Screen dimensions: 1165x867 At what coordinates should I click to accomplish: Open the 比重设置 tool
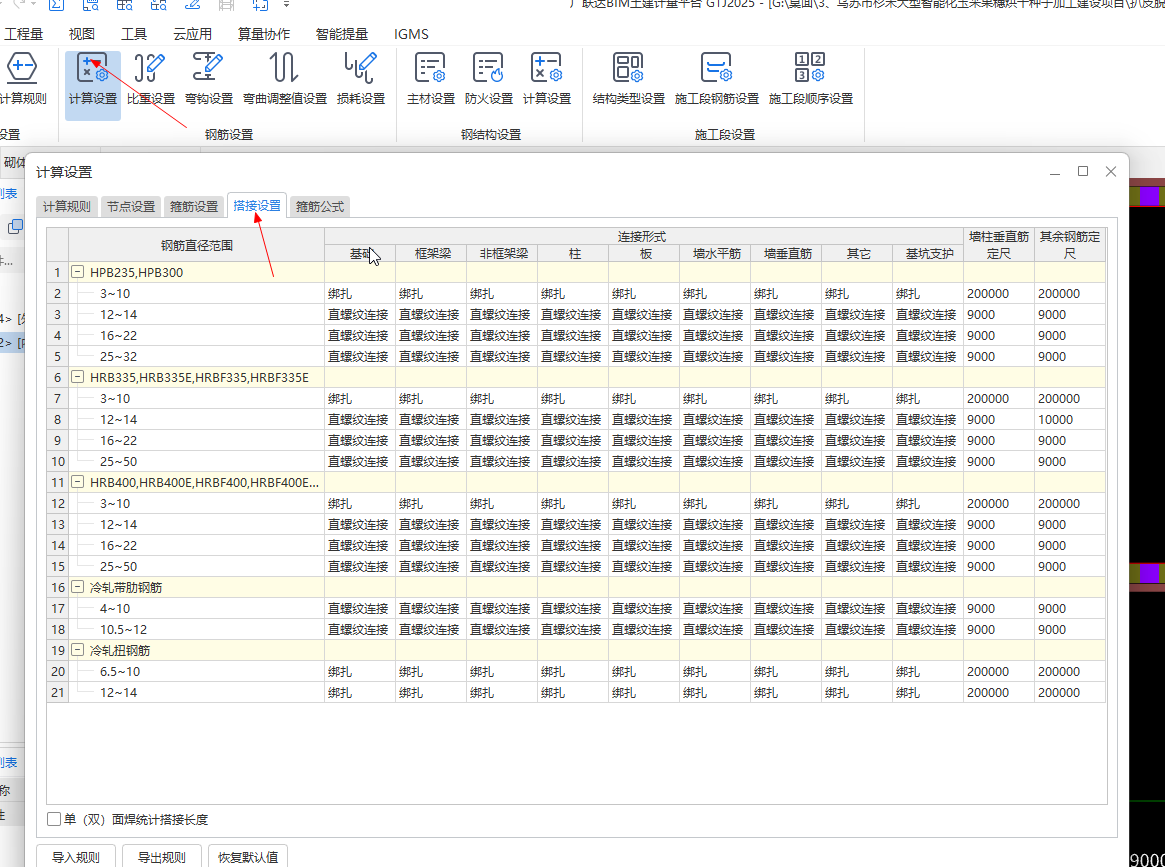click(151, 80)
